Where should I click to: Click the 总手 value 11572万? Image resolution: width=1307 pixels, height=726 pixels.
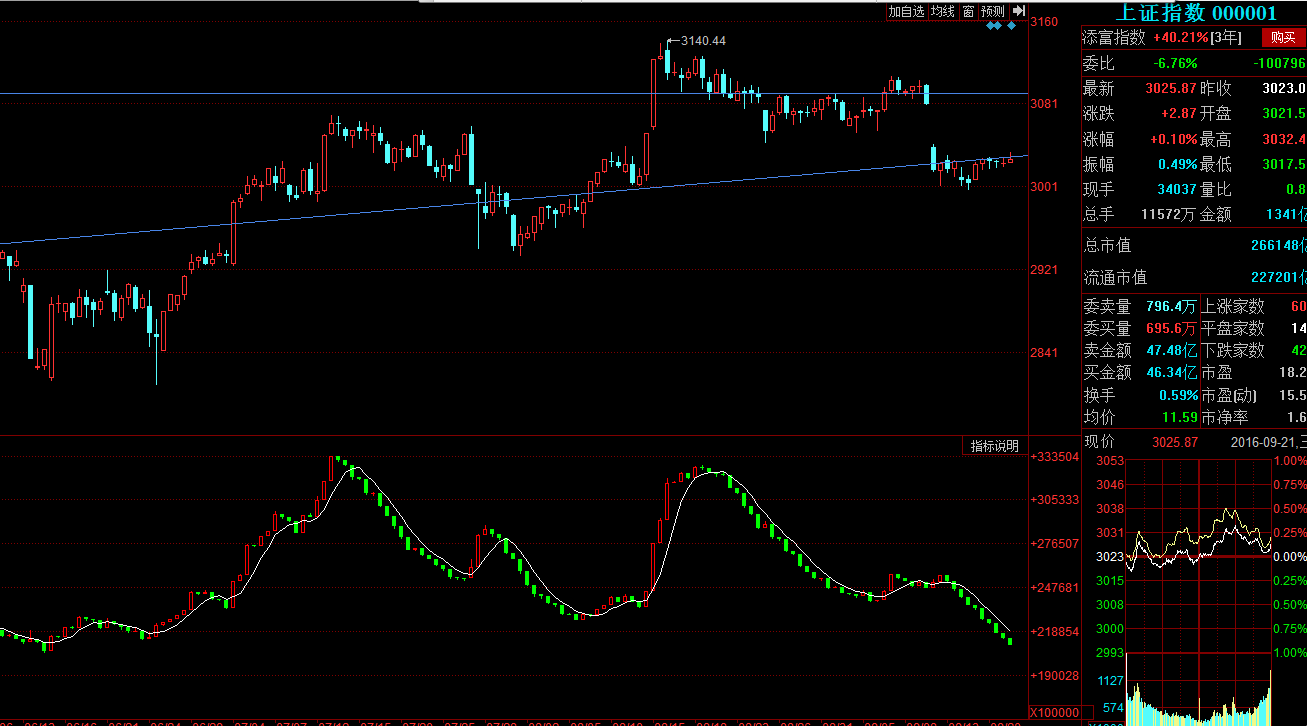[x=1169, y=214]
